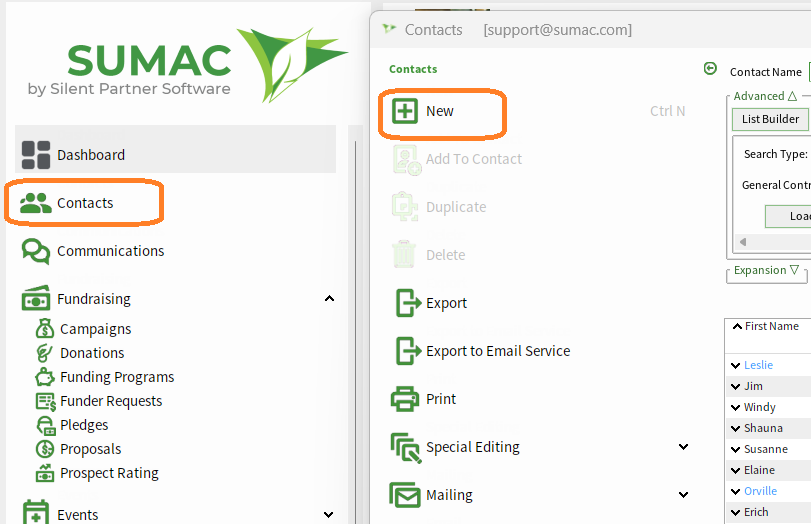
Task: Click the Sumac leaf icon in Contacts title bar
Action: click(x=389, y=29)
